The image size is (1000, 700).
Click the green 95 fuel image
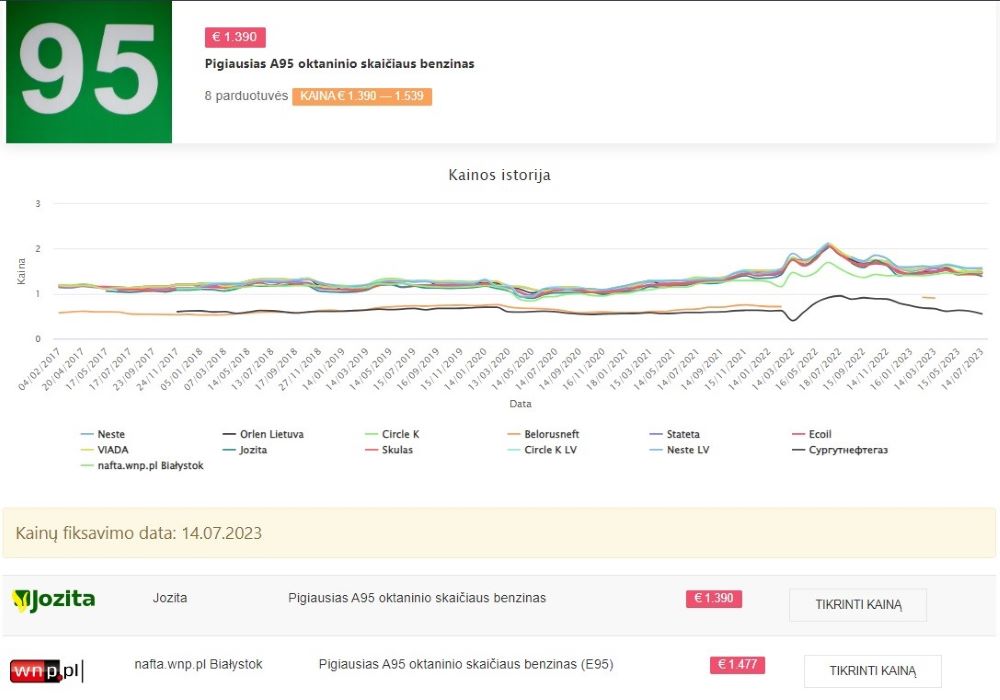coord(89,71)
